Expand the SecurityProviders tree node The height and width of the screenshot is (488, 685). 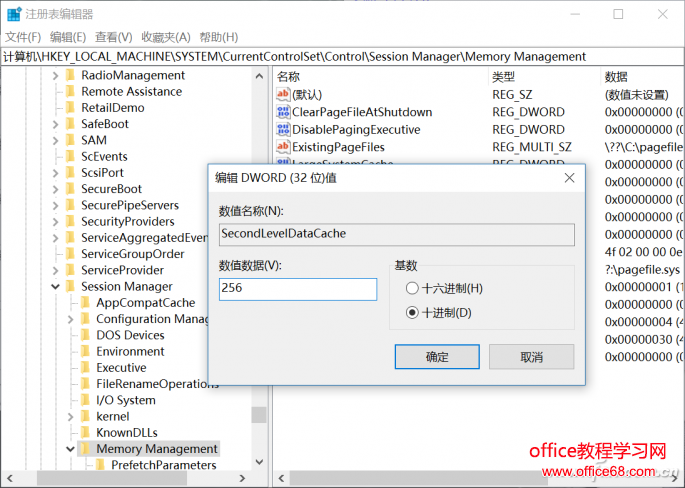55,222
